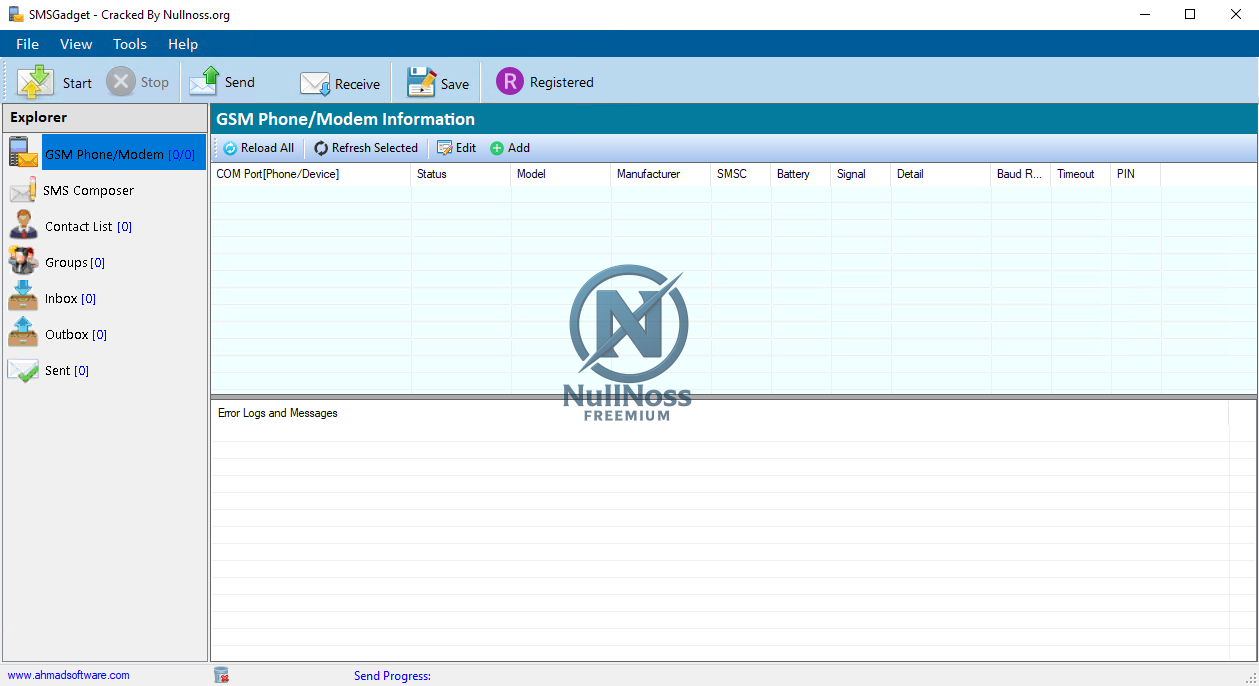Visit the www.ahmadsoftware.com link
Viewport: 1259px width, 686px height.
[69, 675]
